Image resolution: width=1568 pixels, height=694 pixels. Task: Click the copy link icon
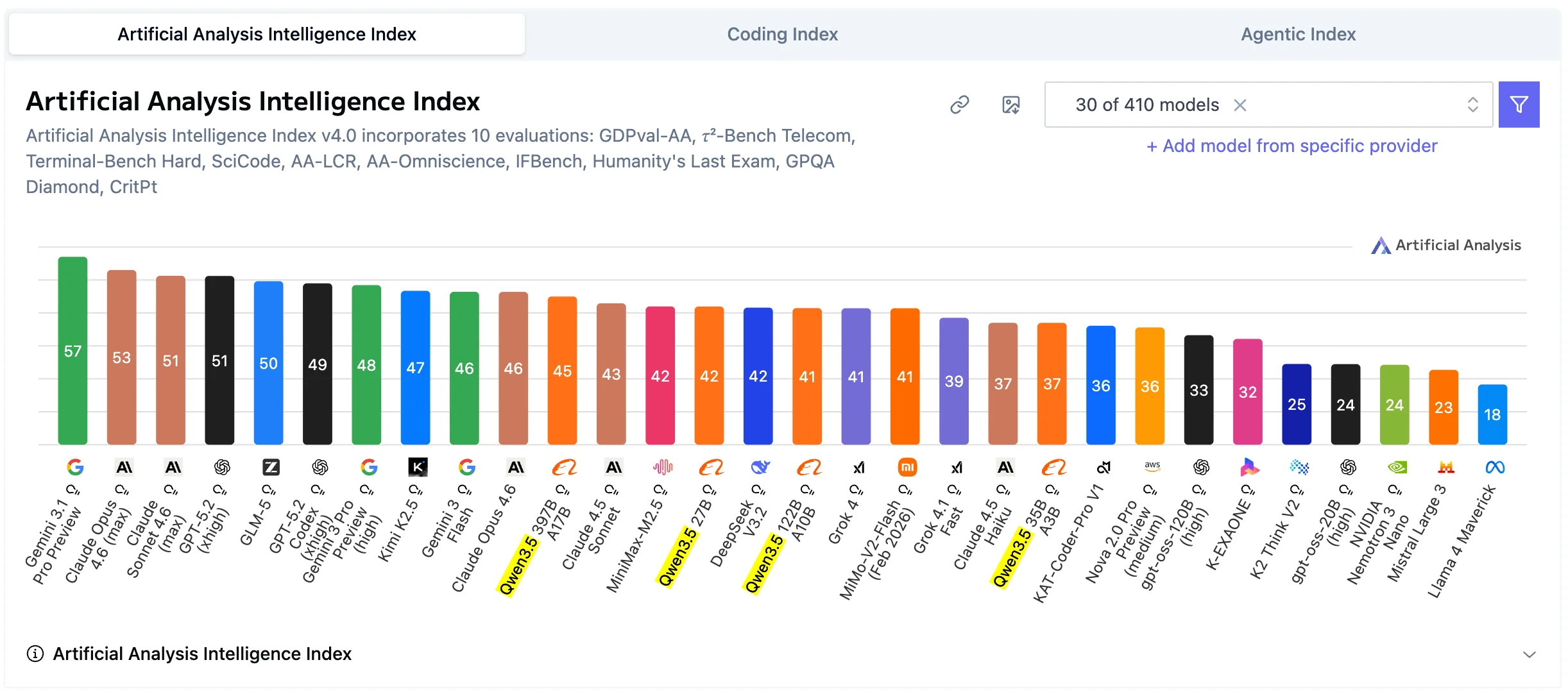pyautogui.click(x=959, y=105)
